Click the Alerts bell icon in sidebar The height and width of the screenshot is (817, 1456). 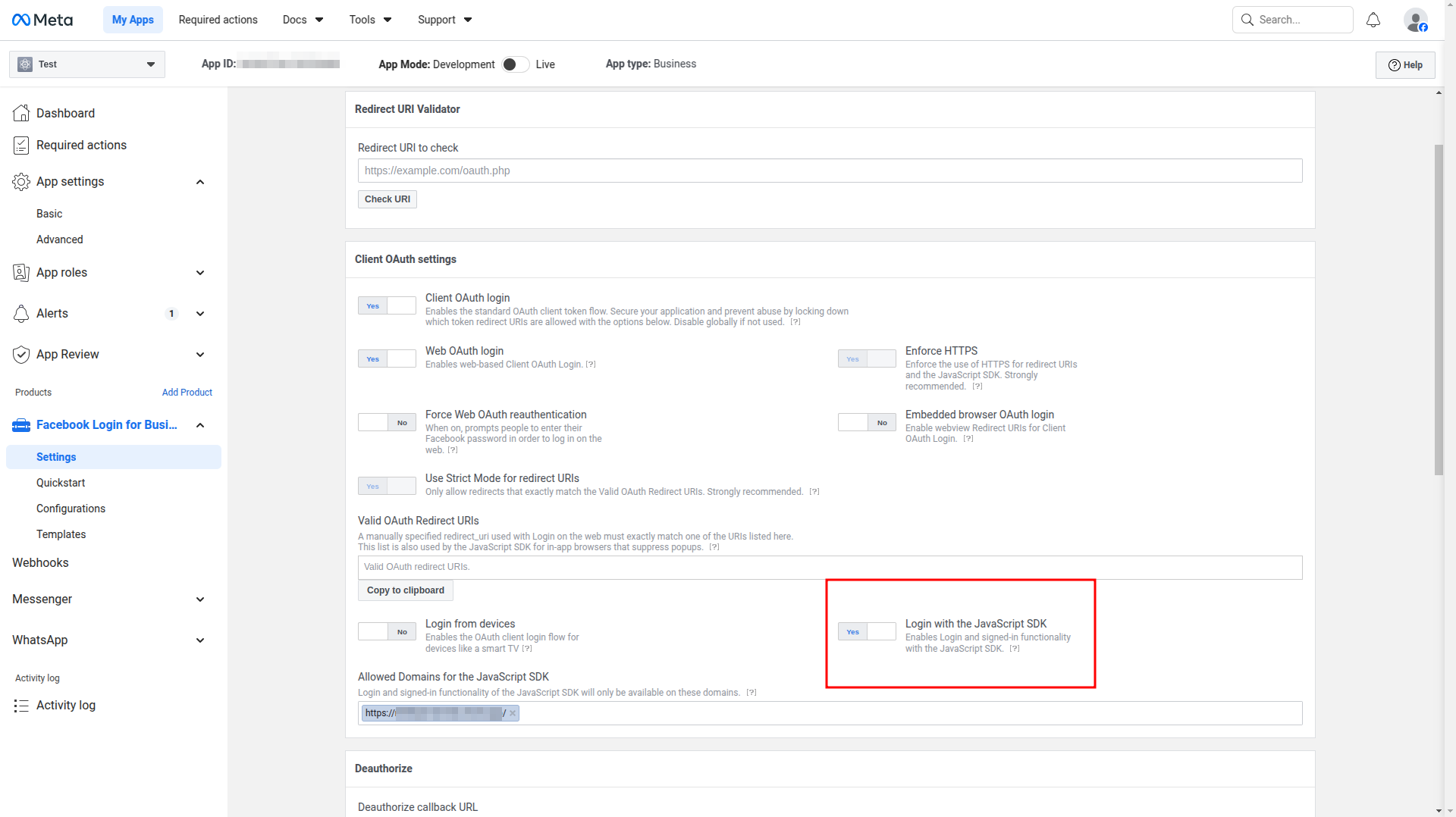click(21, 314)
